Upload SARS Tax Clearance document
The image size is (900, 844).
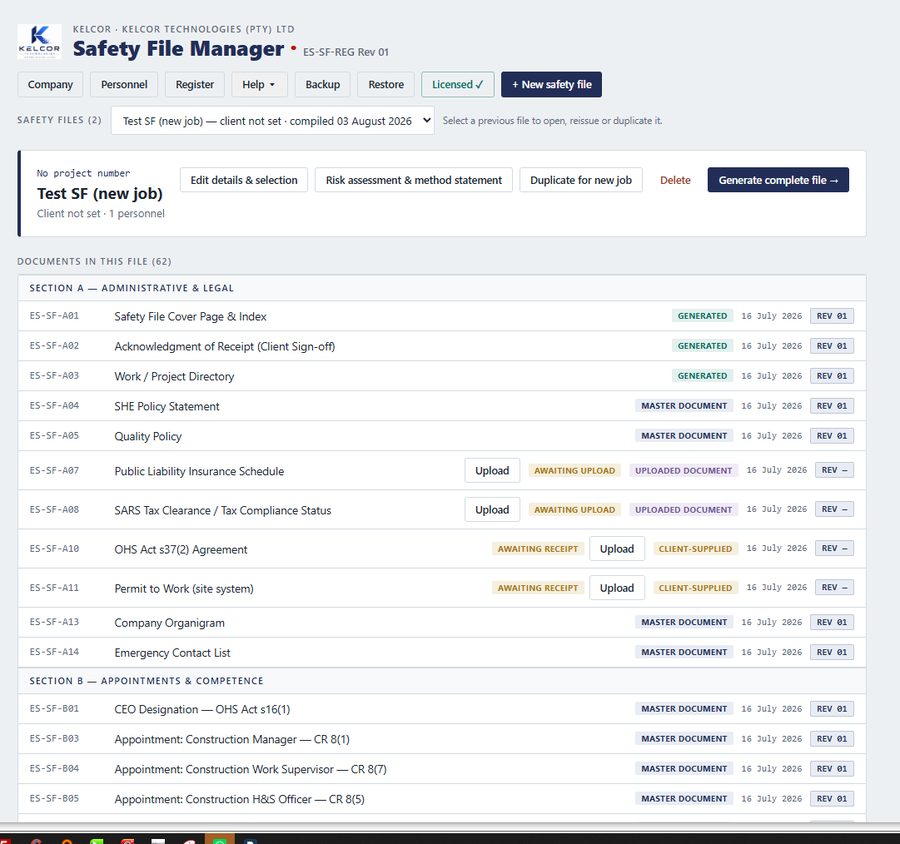coord(492,509)
